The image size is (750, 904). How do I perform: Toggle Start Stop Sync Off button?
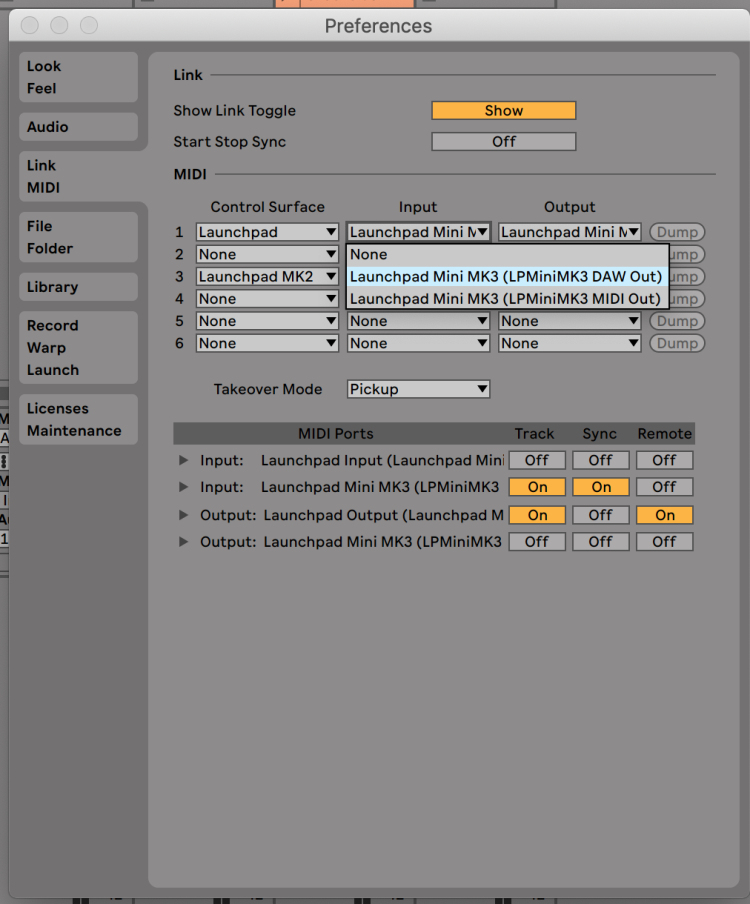click(503, 141)
